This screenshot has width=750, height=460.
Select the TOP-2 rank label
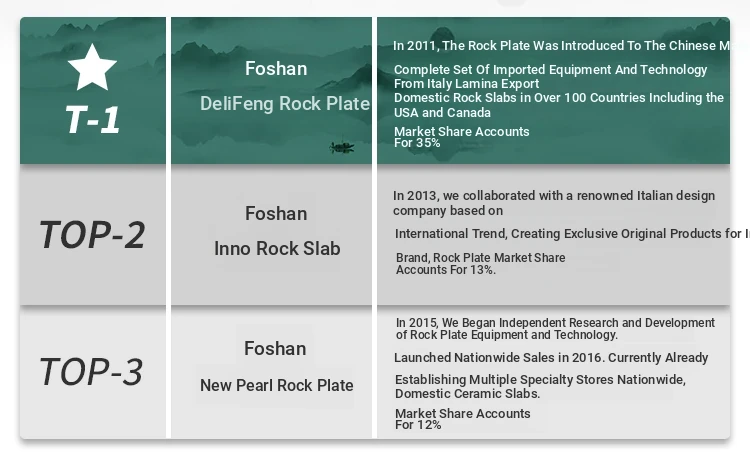92,235
